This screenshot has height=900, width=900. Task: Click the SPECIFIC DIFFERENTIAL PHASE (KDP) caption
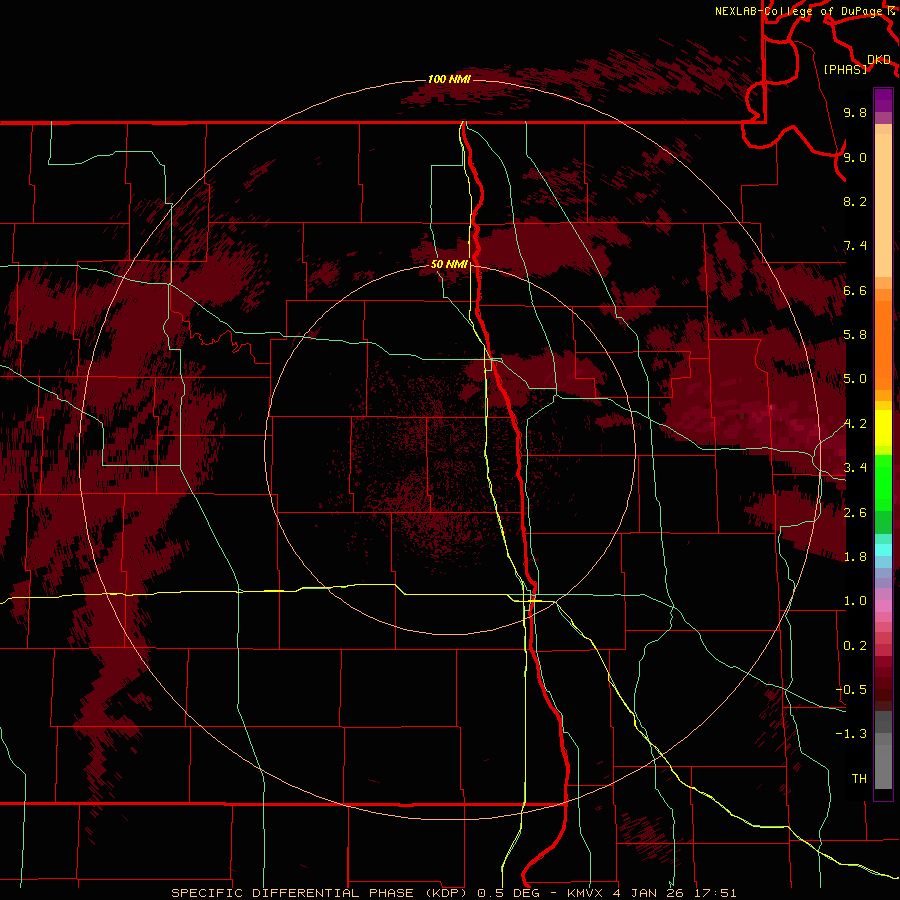point(320,893)
